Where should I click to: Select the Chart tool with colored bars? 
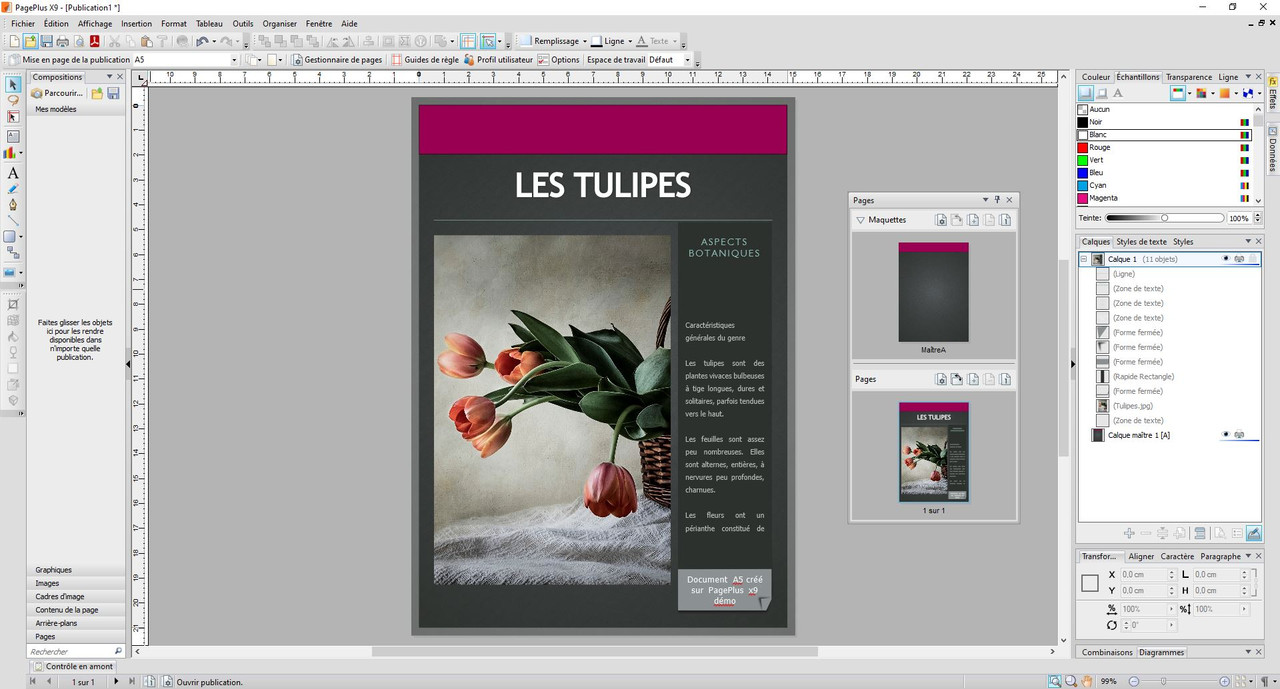point(10,153)
